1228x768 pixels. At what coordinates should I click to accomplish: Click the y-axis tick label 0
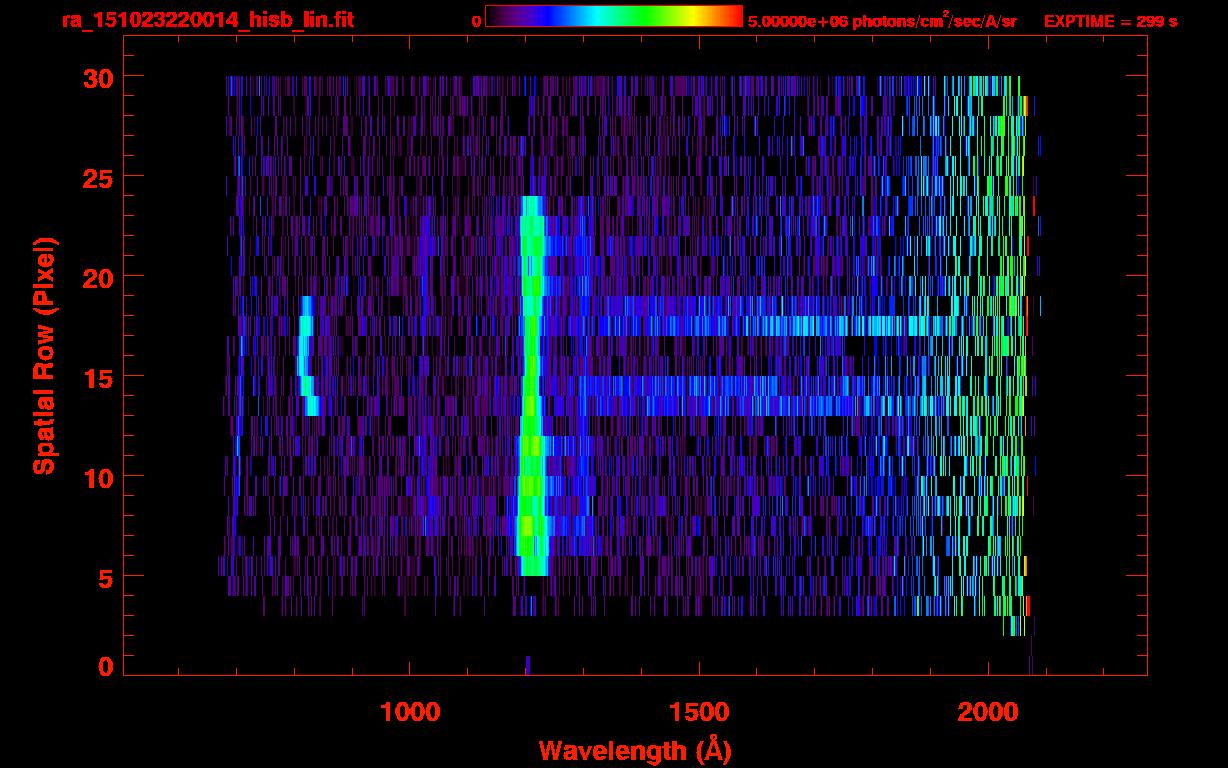(106, 666)
